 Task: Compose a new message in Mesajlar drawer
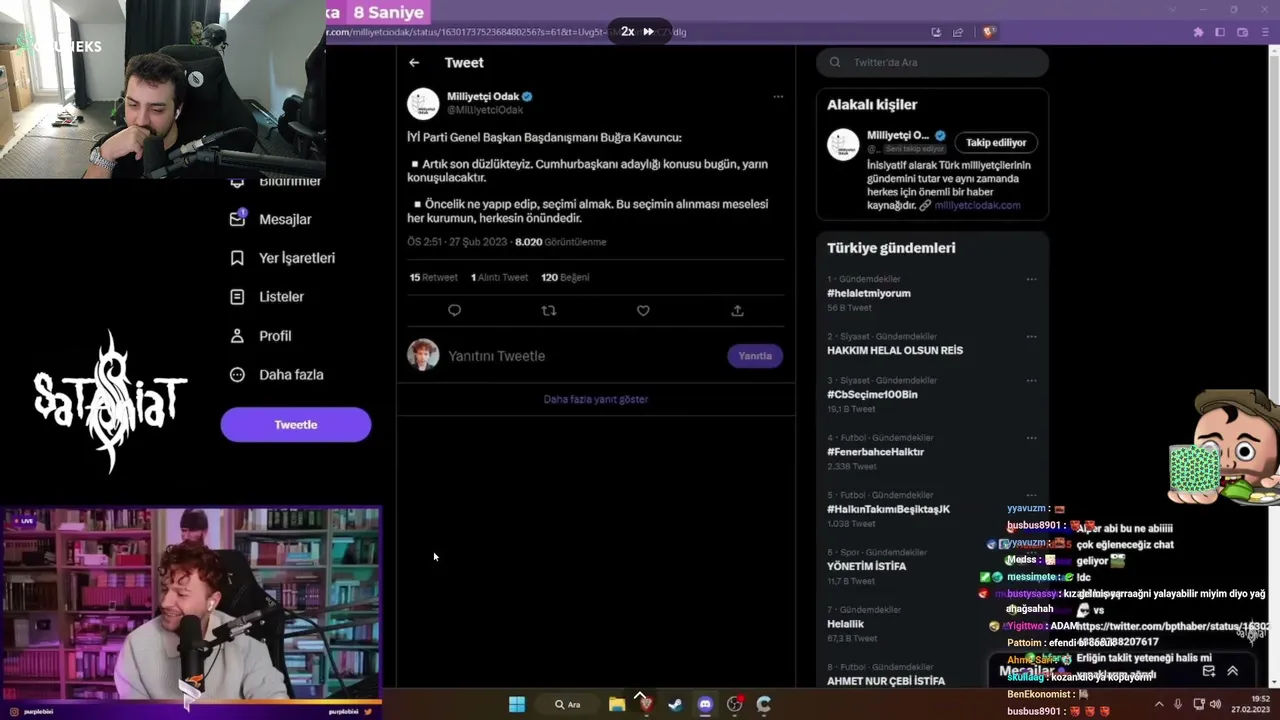coord(1208,671)
